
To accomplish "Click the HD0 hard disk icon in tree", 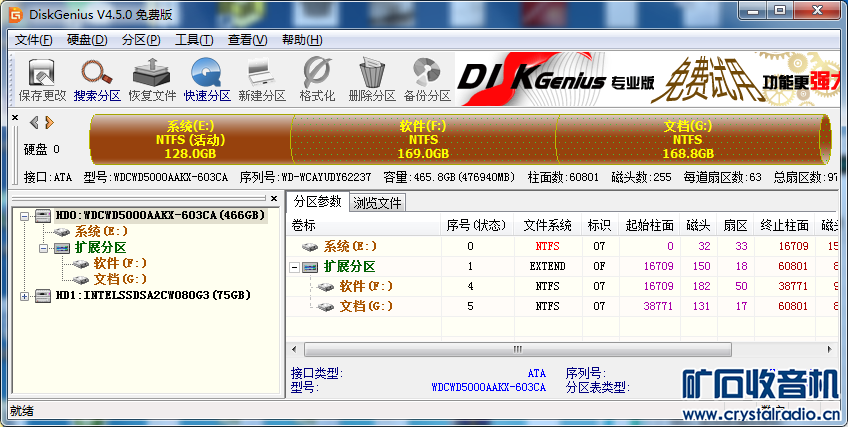I will [43, 216].
